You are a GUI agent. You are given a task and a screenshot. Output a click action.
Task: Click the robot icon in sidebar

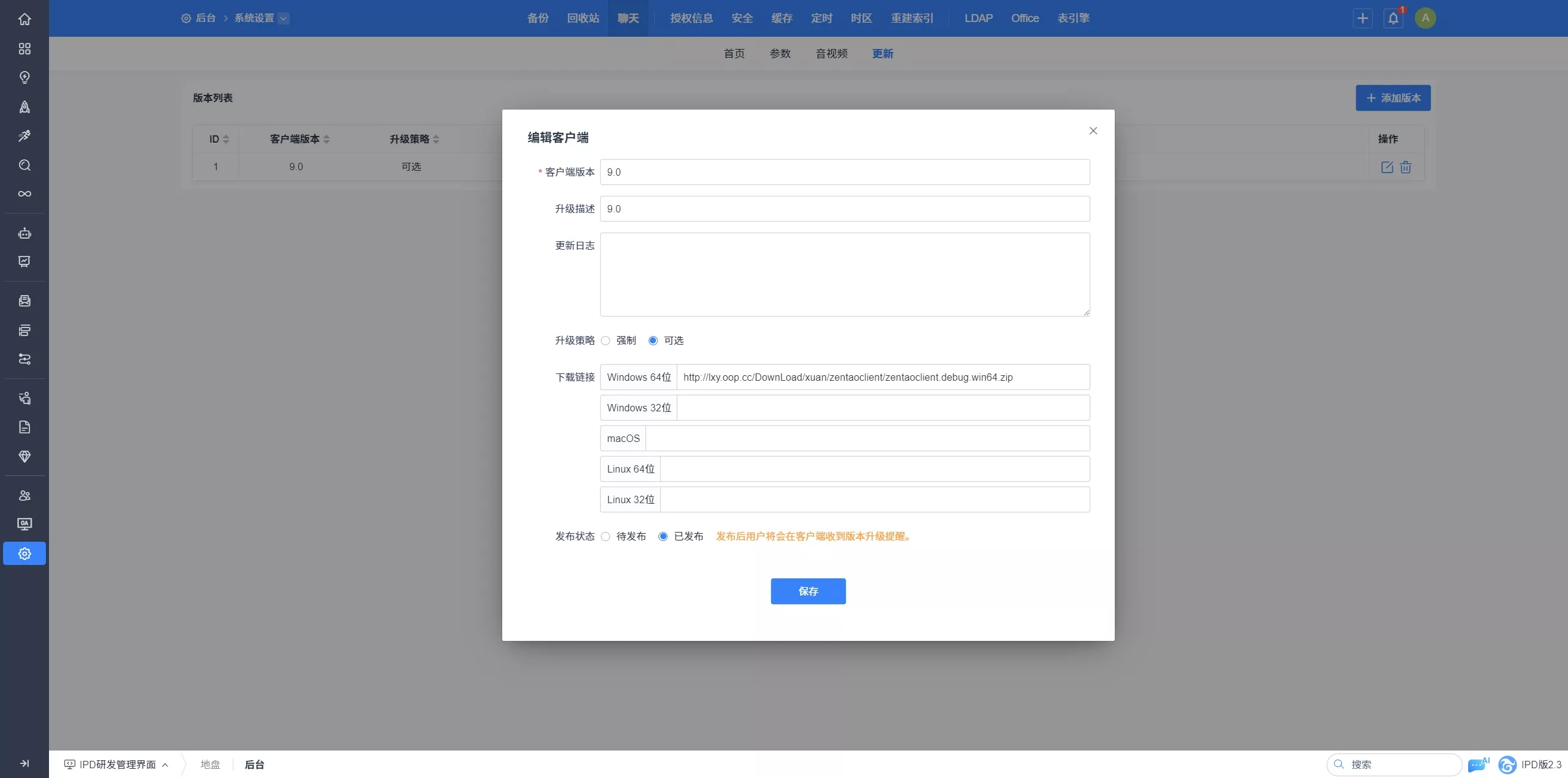(x=24, y=233)
